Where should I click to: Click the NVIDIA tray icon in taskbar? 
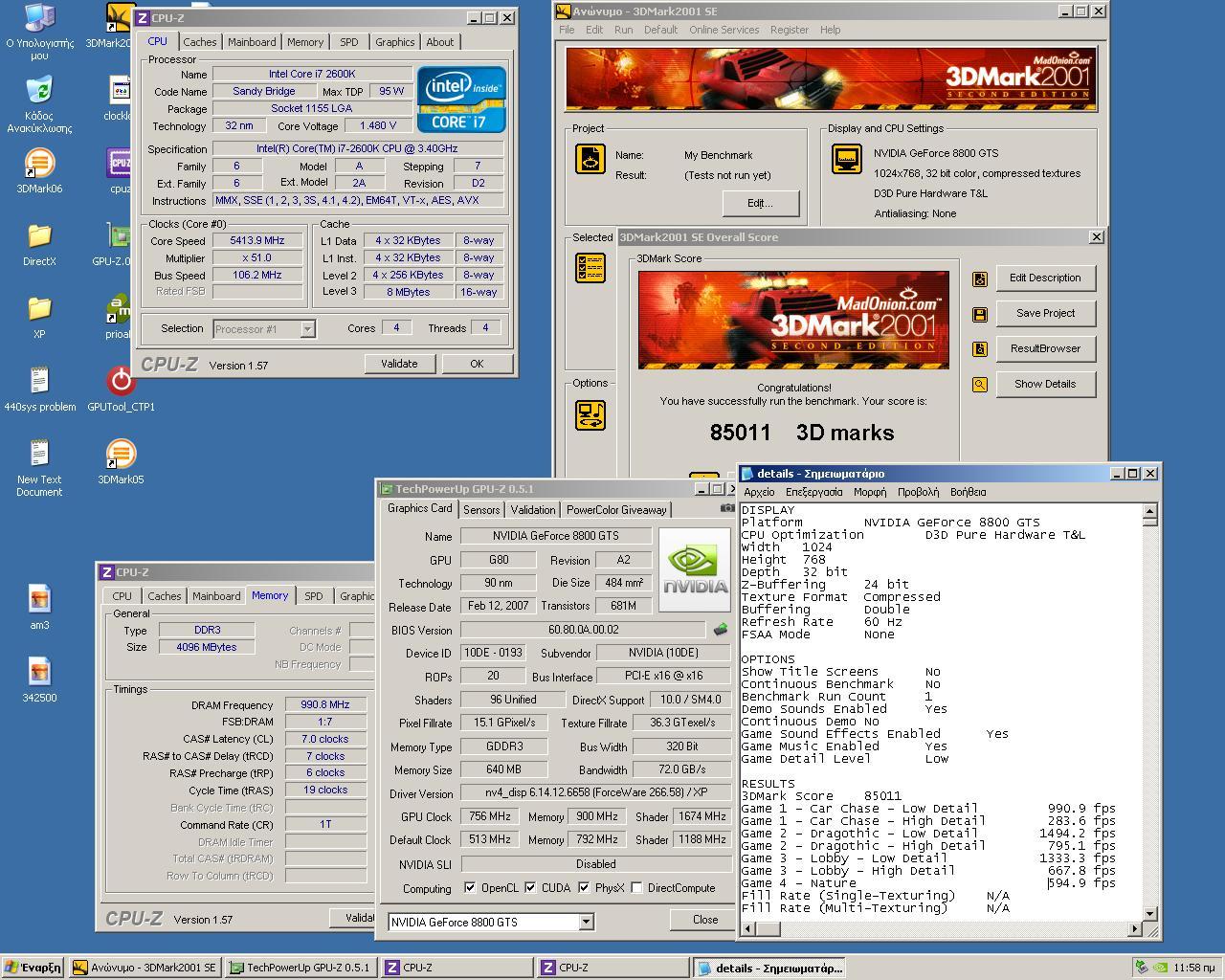coord(1159,968)
